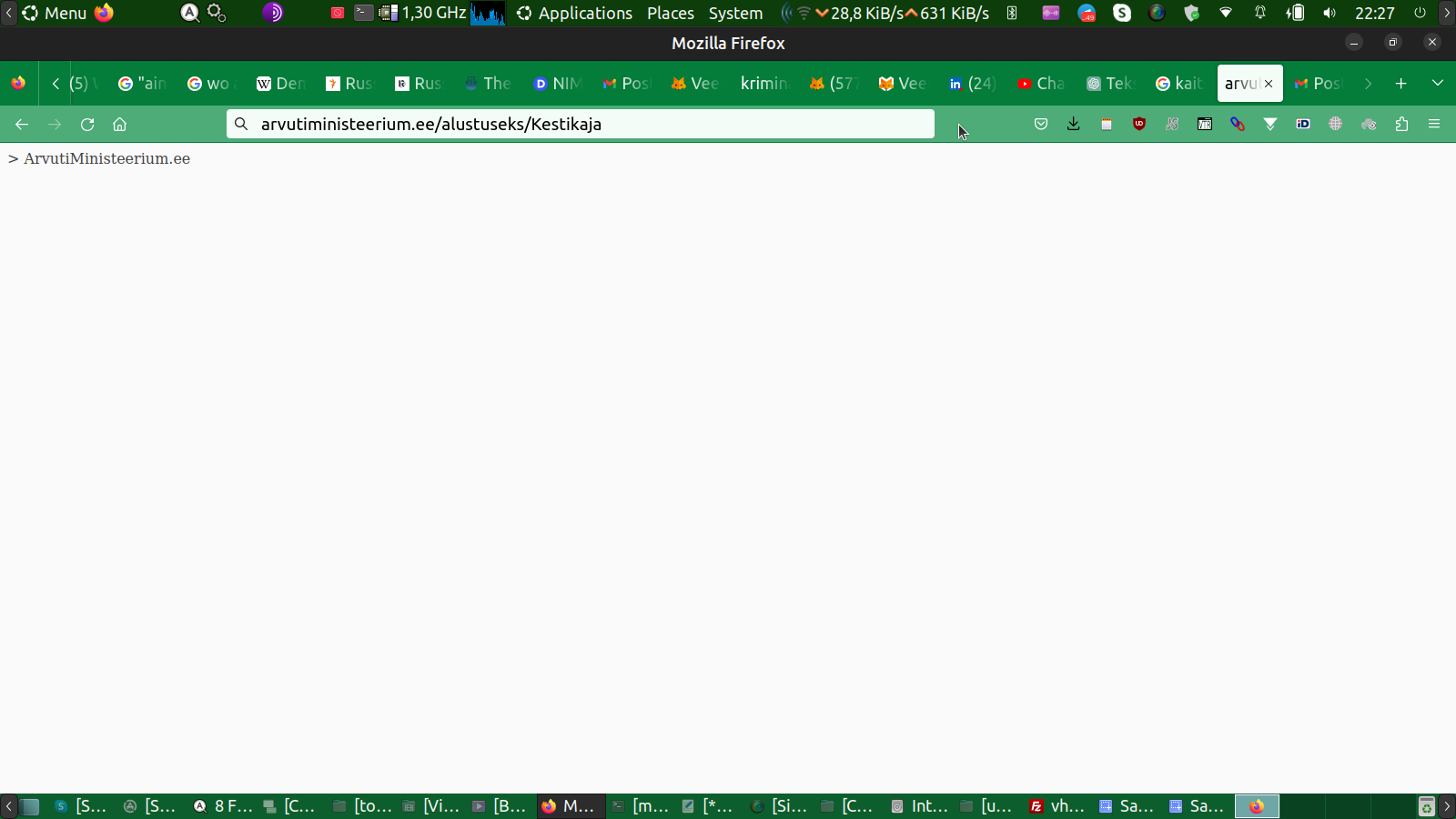Open the volume control in system tray
The width and height of the screenshot is (1456, 819).
(x=1330, y=13)
